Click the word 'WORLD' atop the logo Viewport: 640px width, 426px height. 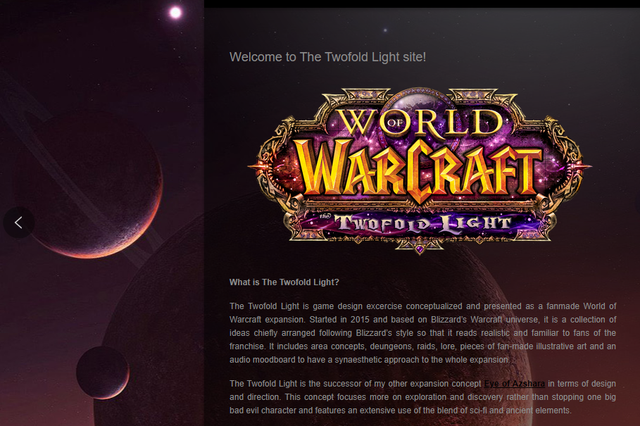pyautogui.click(x=420, y=122)
